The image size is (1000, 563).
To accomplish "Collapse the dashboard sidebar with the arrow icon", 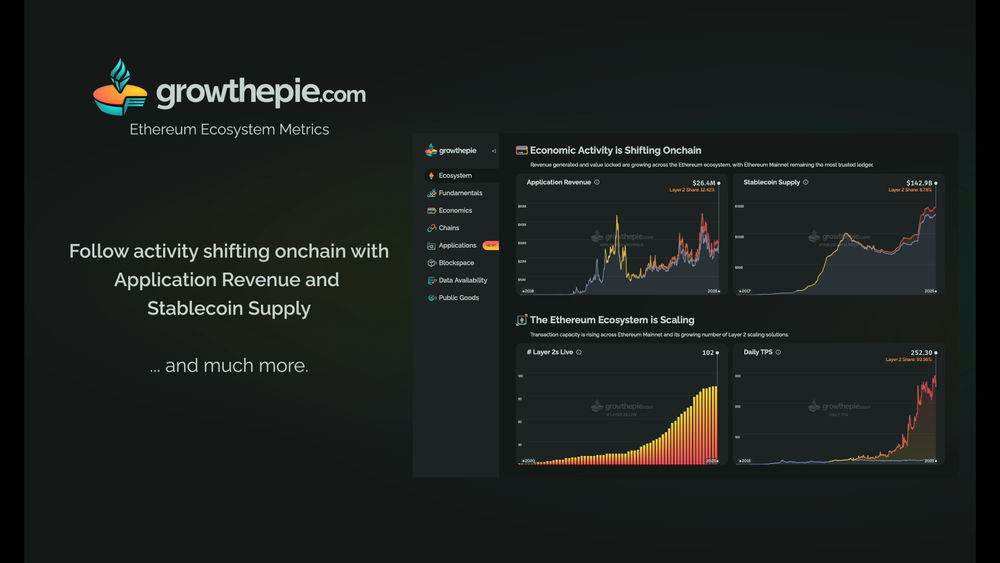I will tap(494, 151).
